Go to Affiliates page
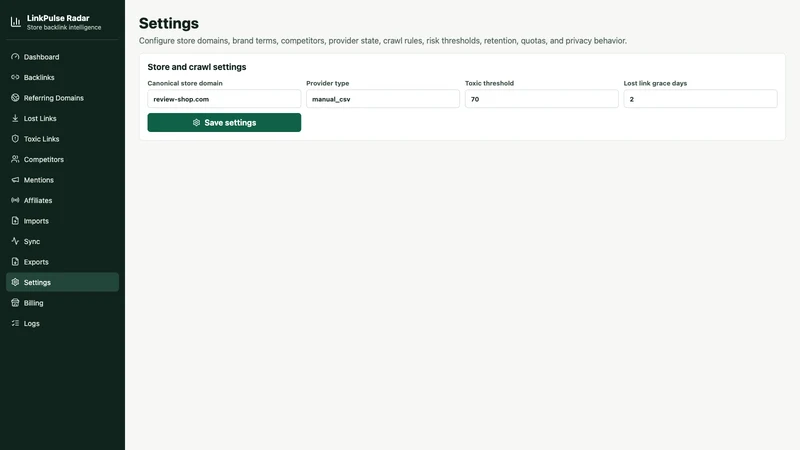Screen dimensions: 800x450 (x=62, y=200)
